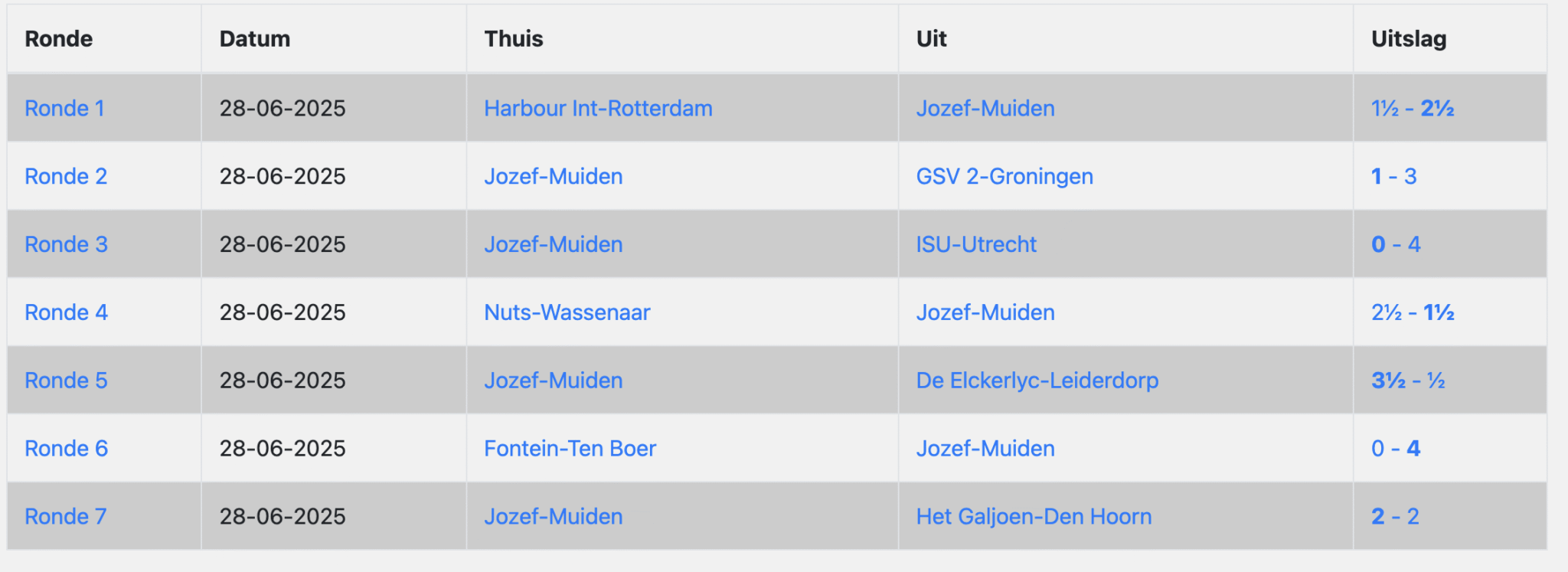Open the Ronde 1 link
Screen dimensions: 1568x572
pyautogui.click(x=64, y=109)
